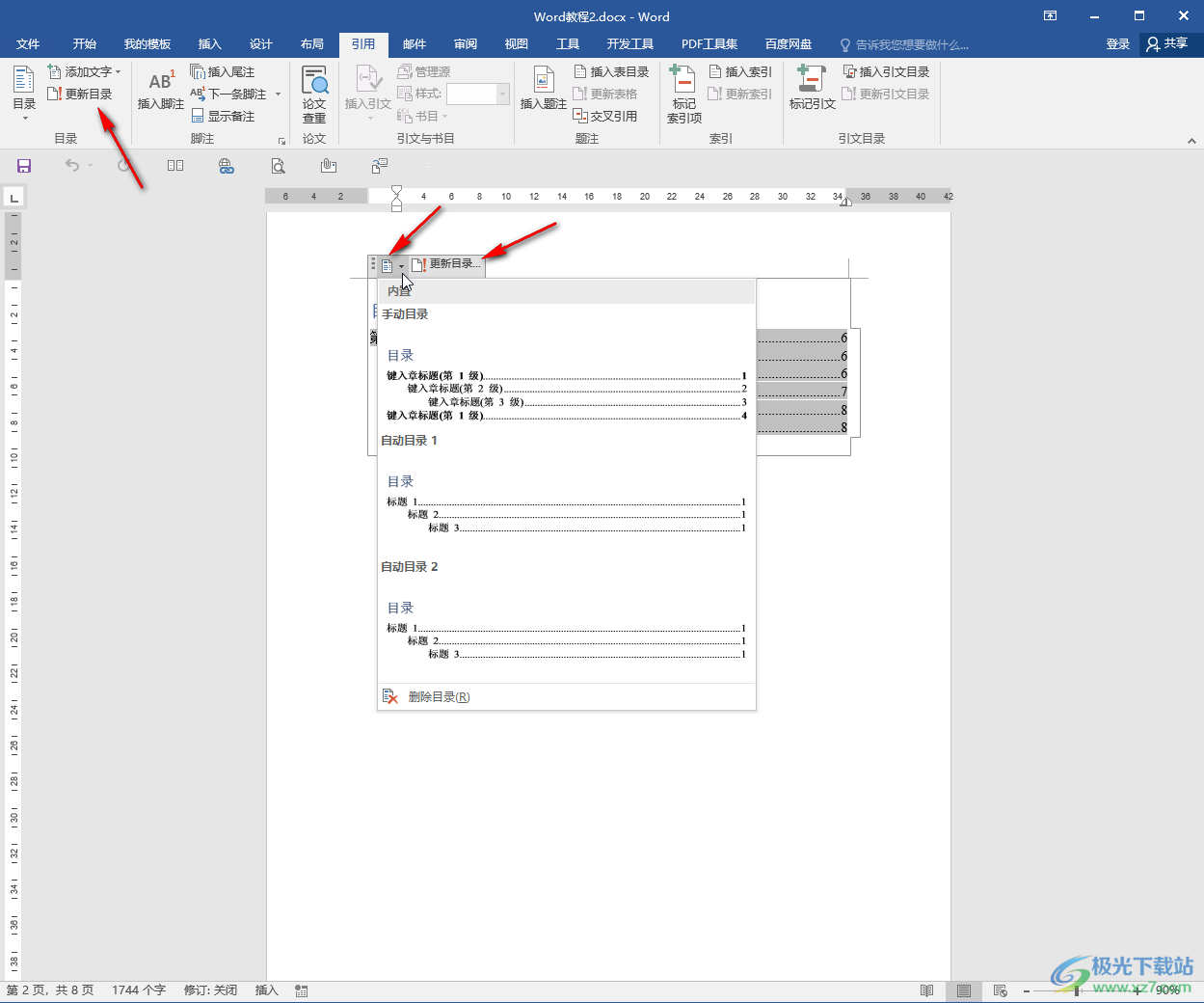Screen dimensions: 1204x1003
Task: Open the PDF工具集 tab
Action: coord(709,44)
